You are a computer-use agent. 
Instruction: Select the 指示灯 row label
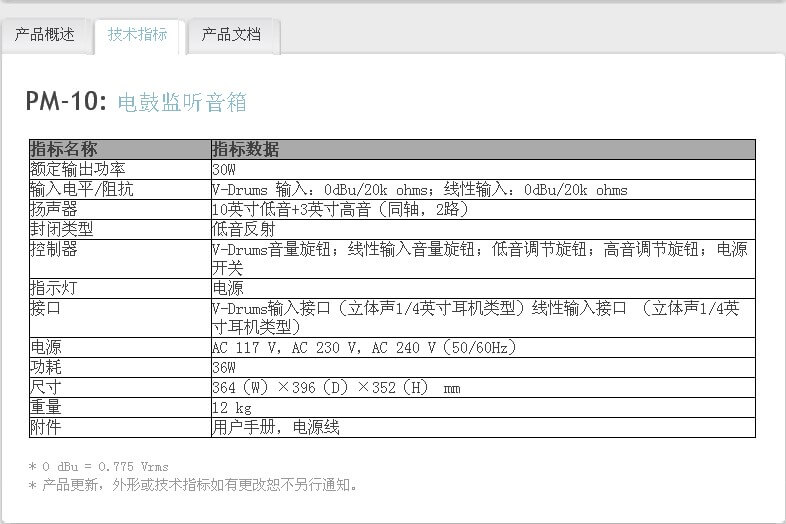(54, 288)
